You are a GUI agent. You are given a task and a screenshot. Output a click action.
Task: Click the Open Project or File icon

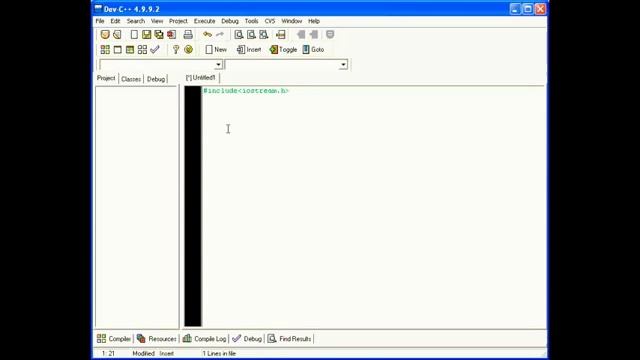coord(117,35)
